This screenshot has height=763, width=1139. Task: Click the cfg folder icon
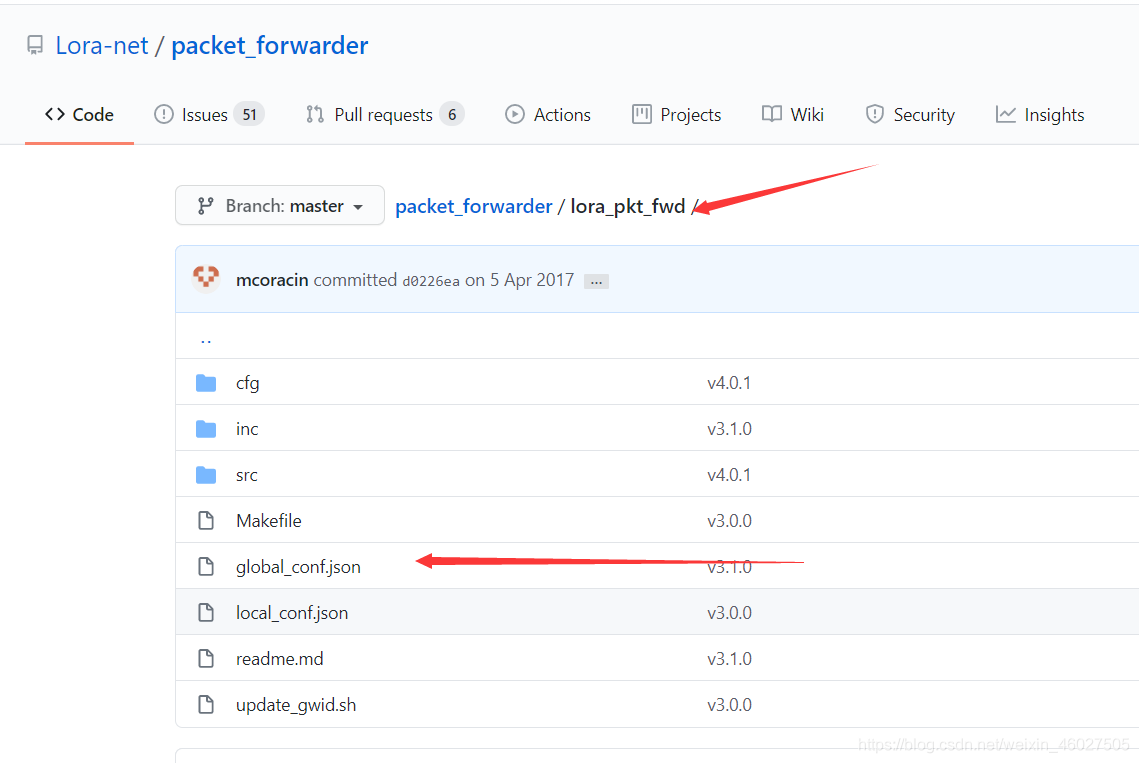point(206,383)
